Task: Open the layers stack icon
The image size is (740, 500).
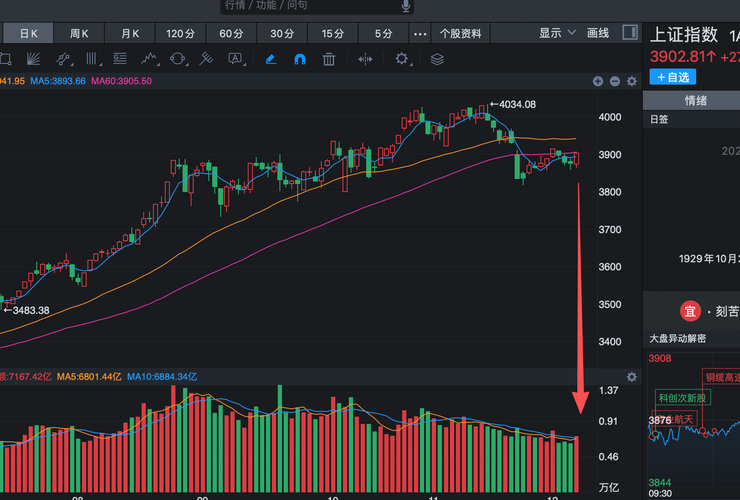Action: click(x=437, y=59)
